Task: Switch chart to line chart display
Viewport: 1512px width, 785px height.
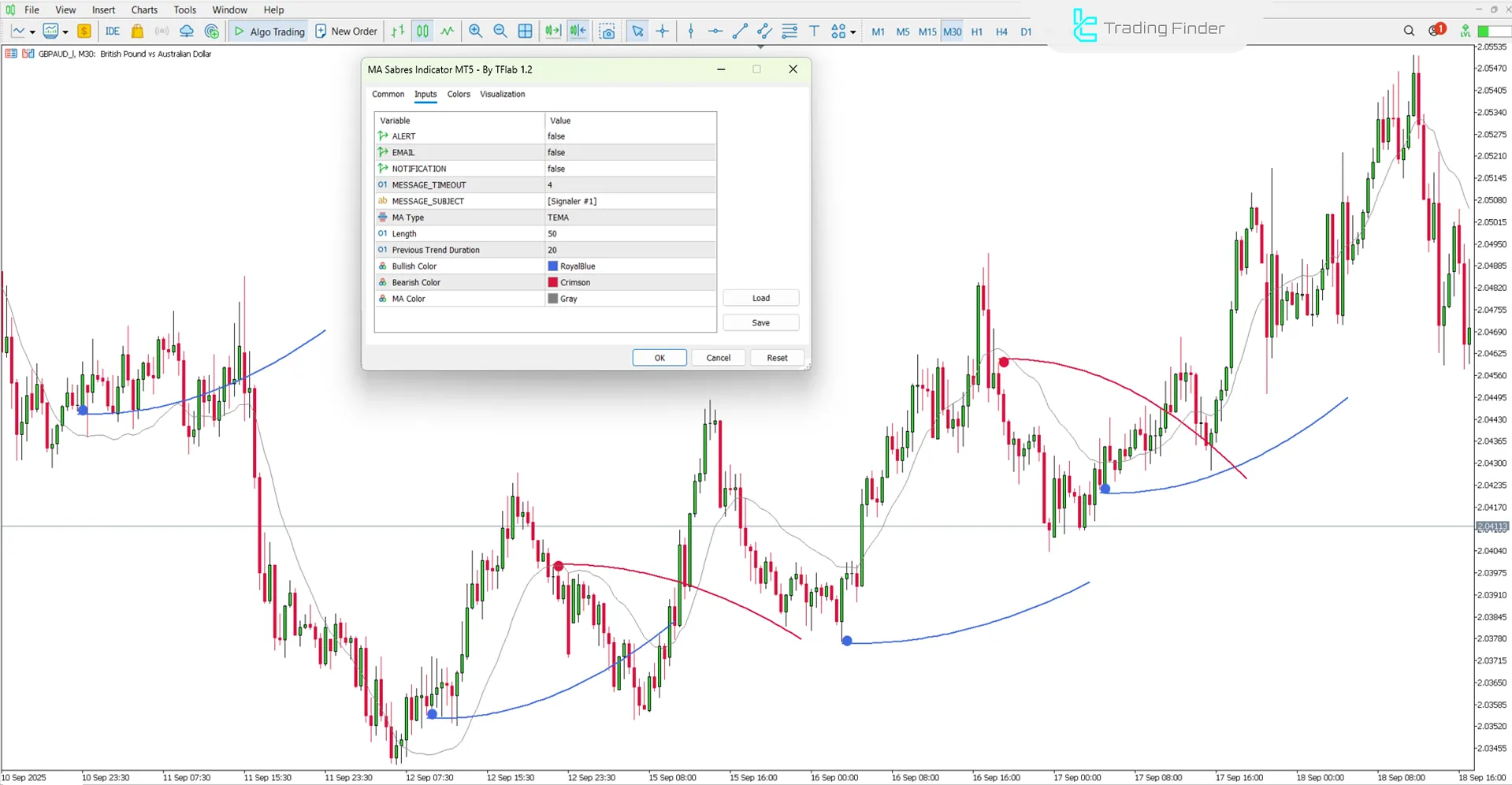Action: pos(447,31)
